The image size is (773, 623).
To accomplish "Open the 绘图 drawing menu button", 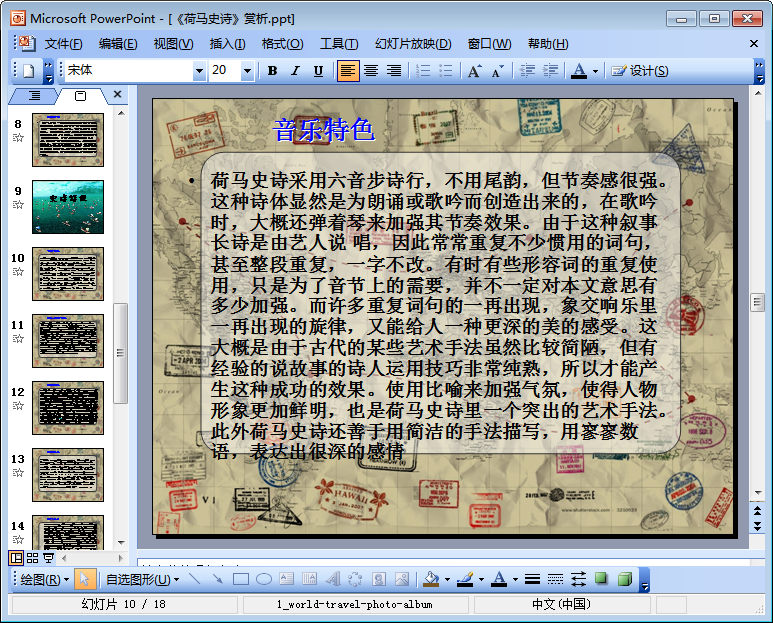I will pyautogui.click(x=43, y=579).
